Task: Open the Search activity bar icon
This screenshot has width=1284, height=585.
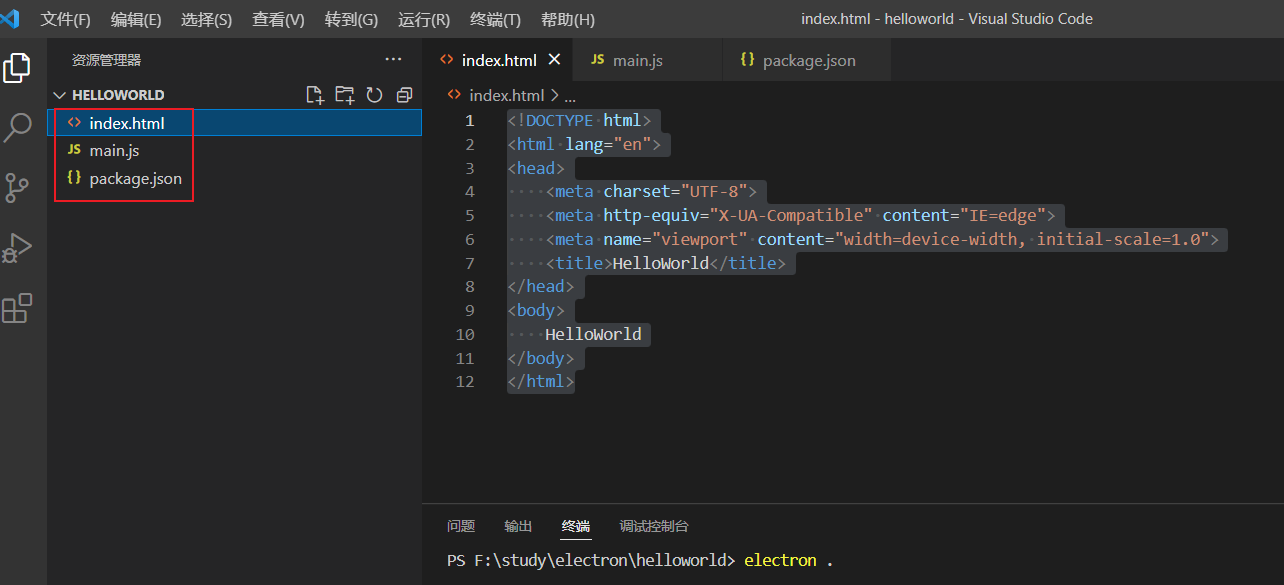Action: tap(17, 128)
